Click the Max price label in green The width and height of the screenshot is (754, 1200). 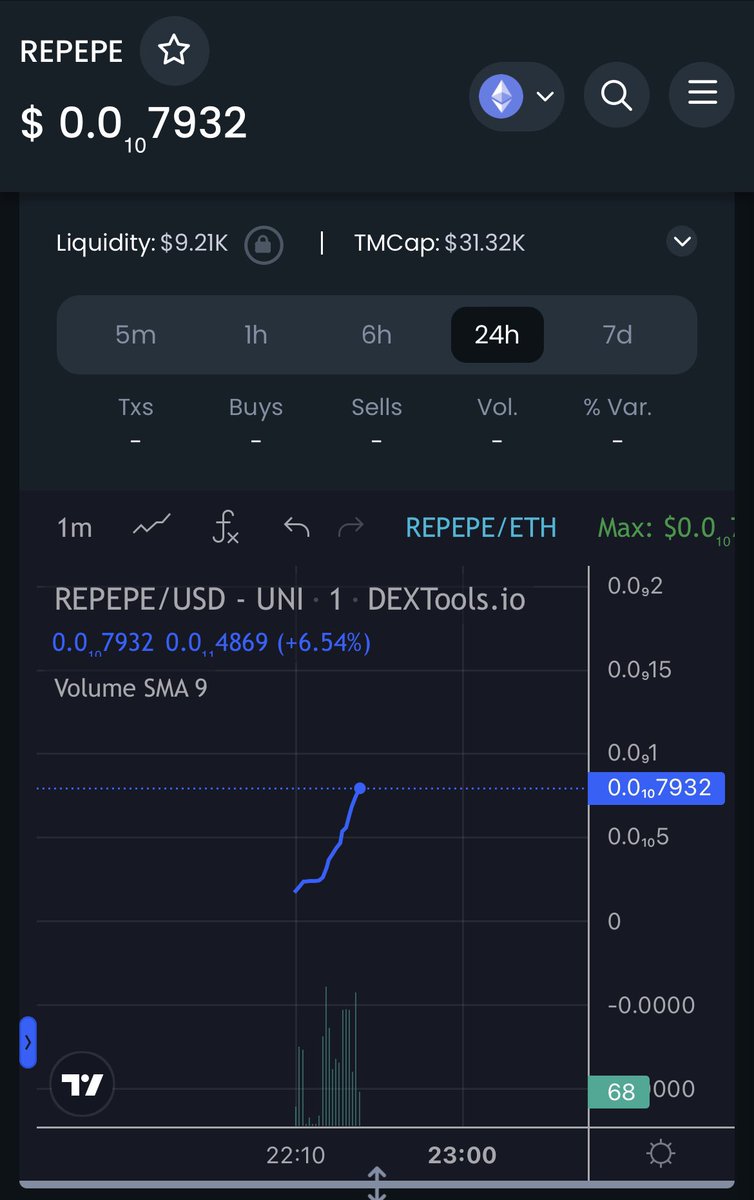point(666,528)
